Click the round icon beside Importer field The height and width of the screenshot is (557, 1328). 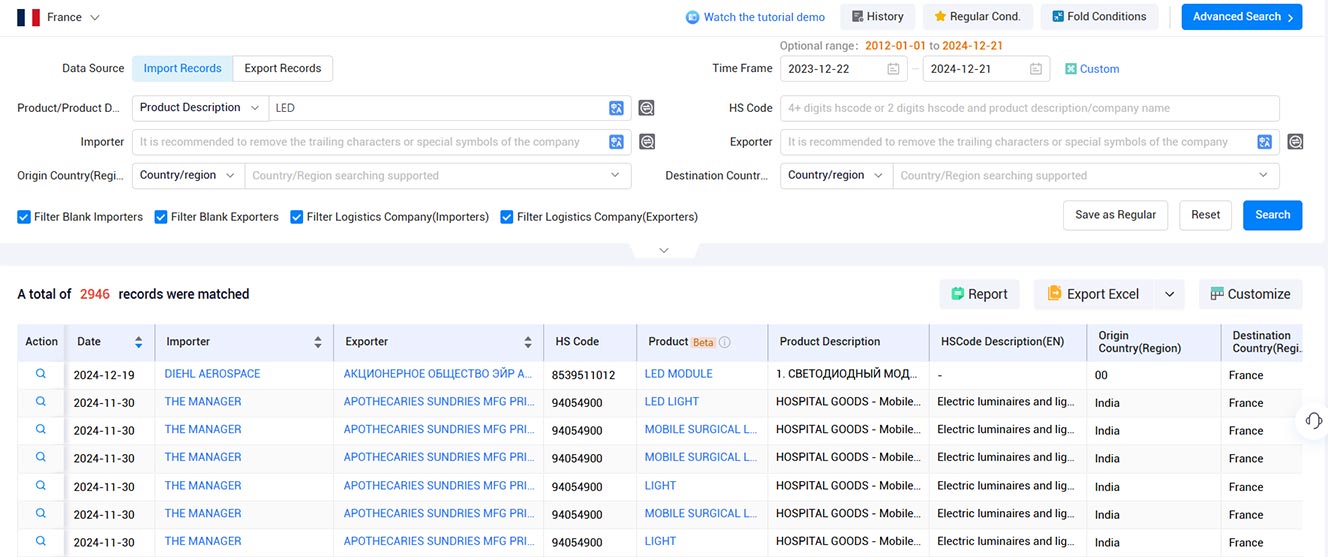pyautogui.click(x=647, y=142)
